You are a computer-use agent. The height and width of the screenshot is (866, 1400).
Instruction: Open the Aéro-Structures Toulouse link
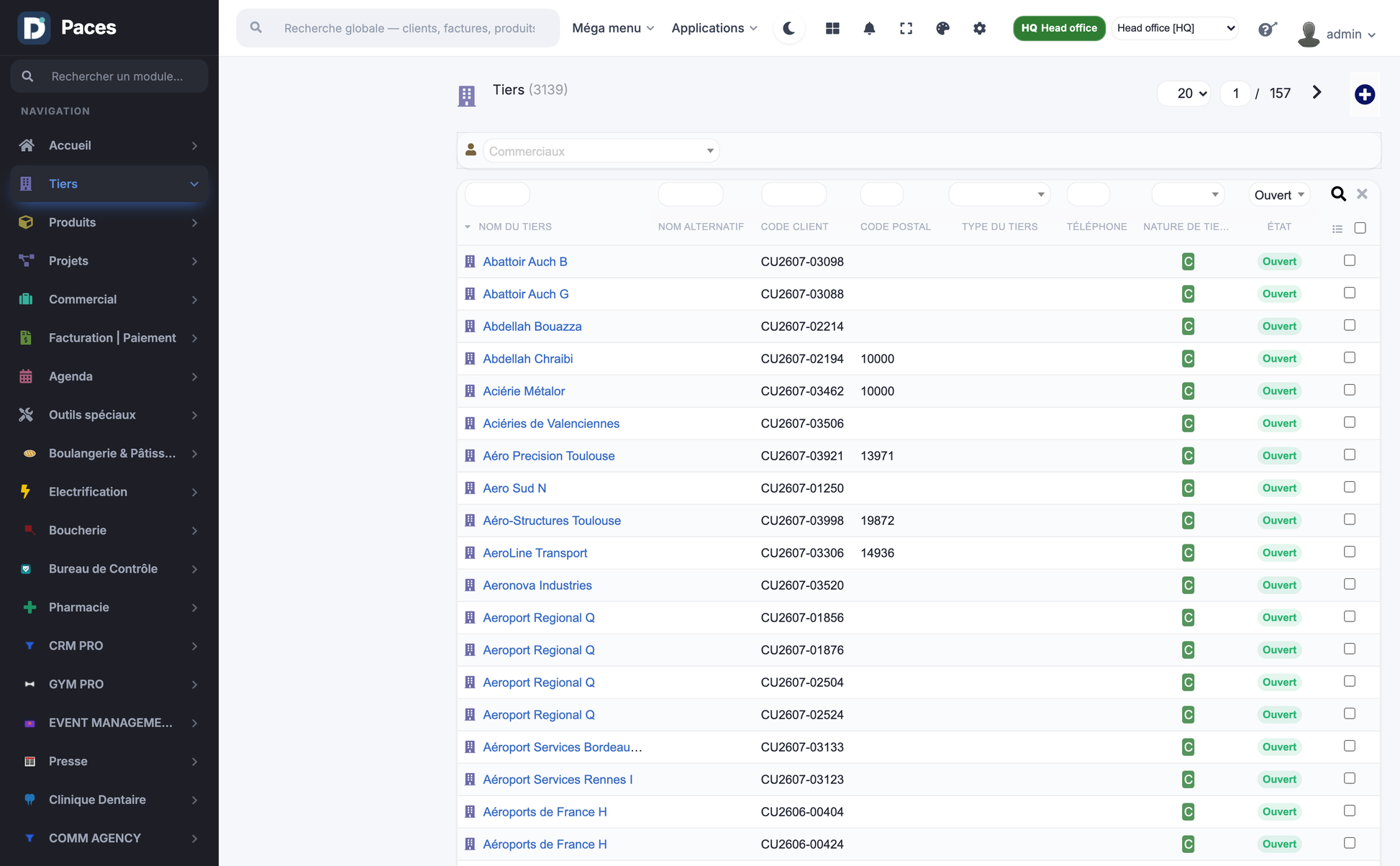[551, 520]
